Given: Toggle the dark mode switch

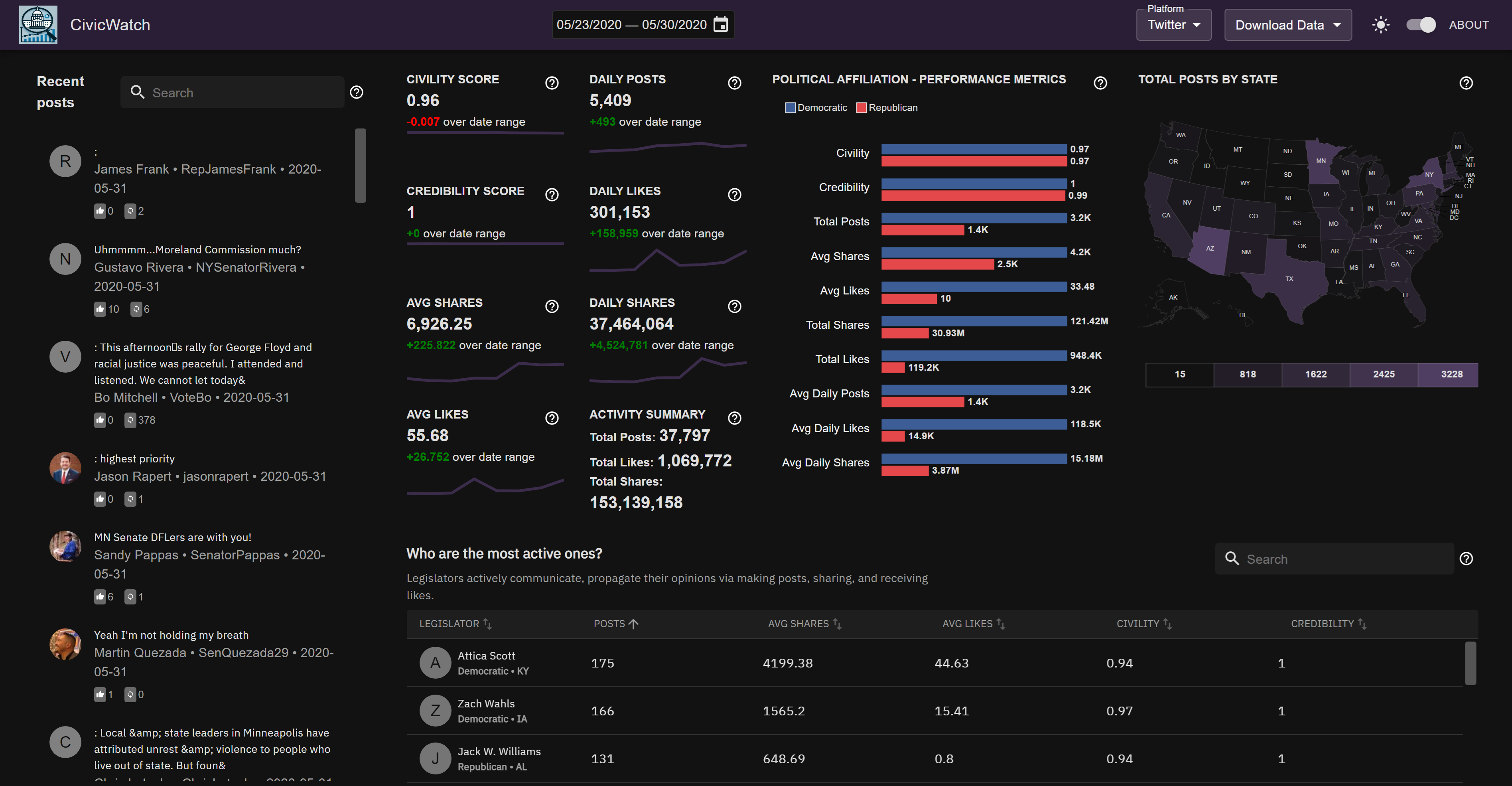Looking at the screenshot, I should coord(1421,25).
